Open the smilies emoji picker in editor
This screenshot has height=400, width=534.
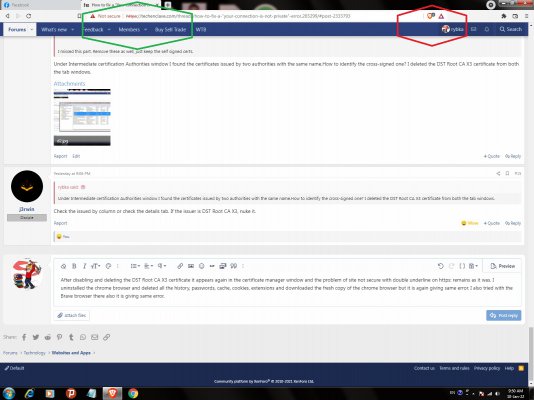[202, 266]
